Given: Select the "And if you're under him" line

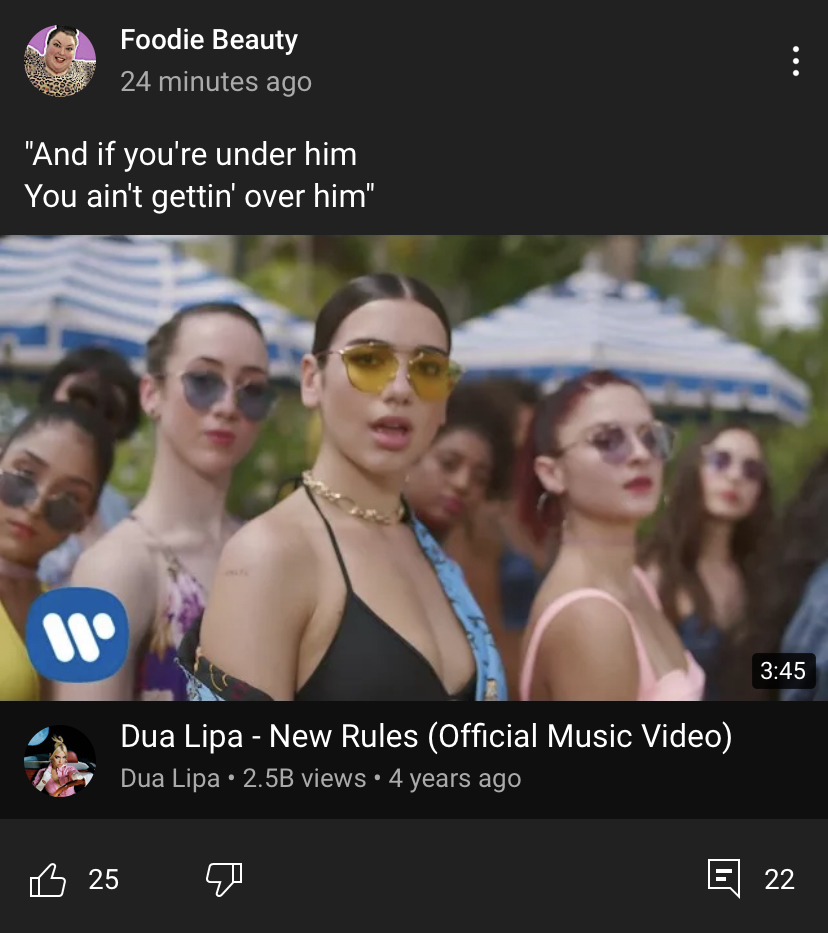Looking at the screenshot, I should [x=190, y=154].
